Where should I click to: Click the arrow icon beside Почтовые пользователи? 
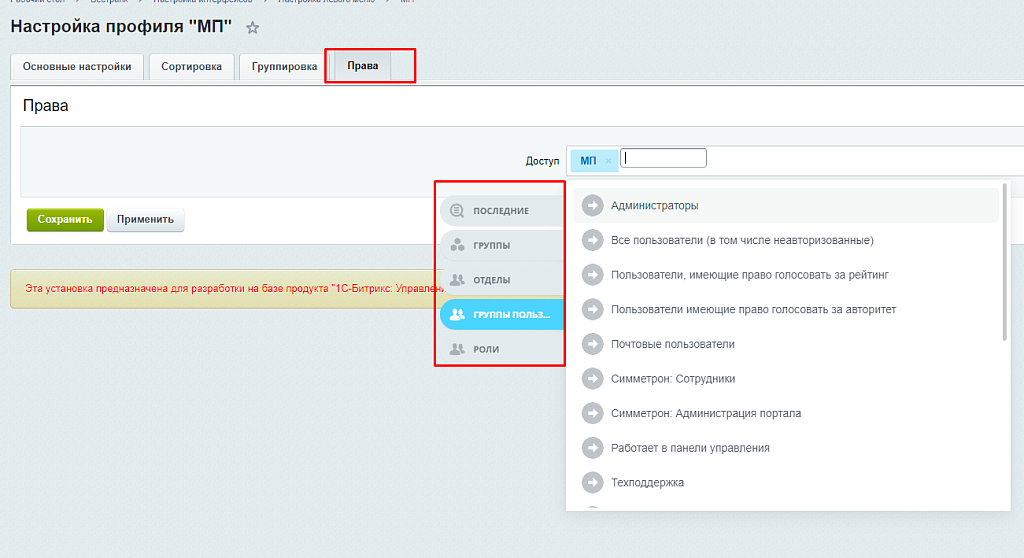click(x=593, y=344)
